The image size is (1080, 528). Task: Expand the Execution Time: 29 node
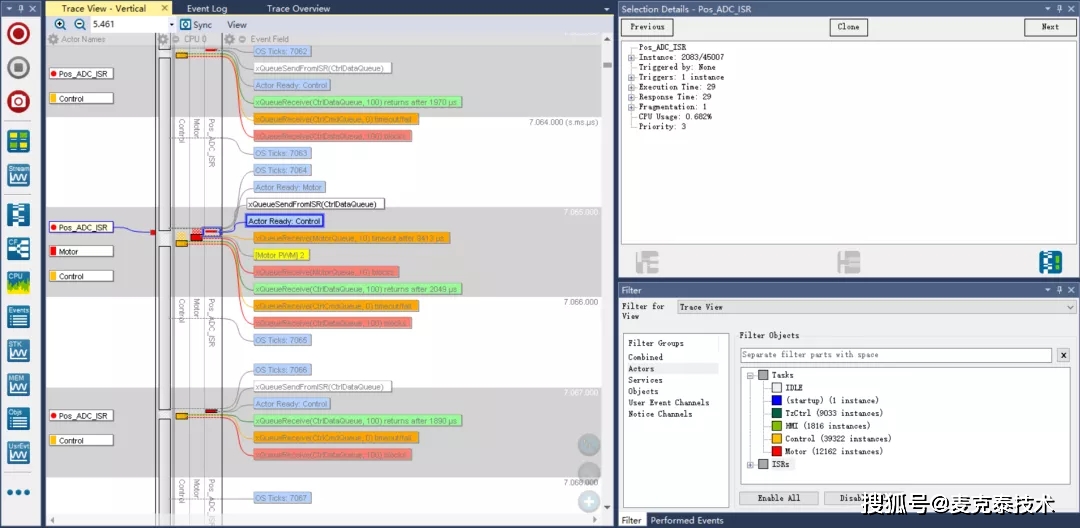pyautogui.click(x=631, y=87)
